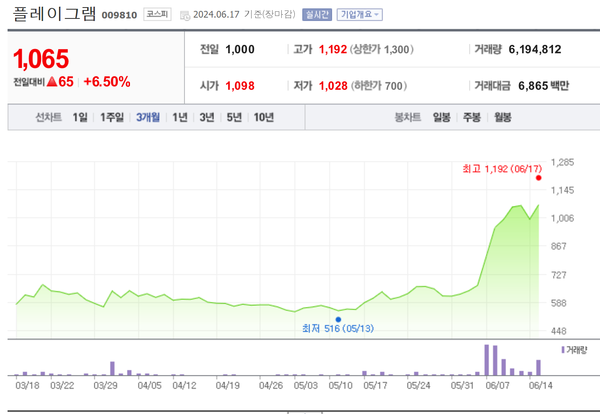Click the 하한가 700 text
Screen dimensions: 600x414
pyautogui.click(x=379, y=86)
